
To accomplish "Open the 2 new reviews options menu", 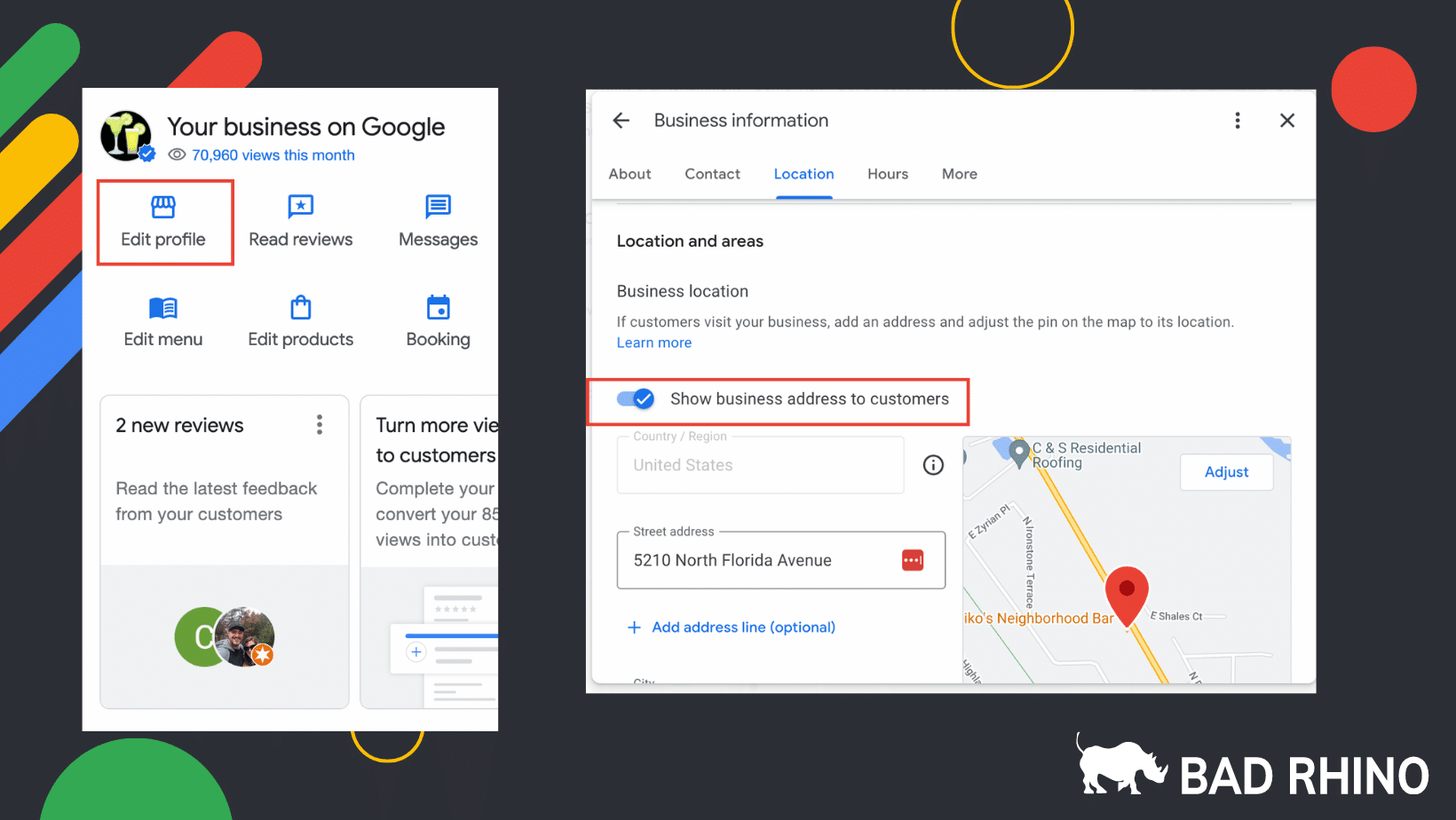I will tap(320, 424).
